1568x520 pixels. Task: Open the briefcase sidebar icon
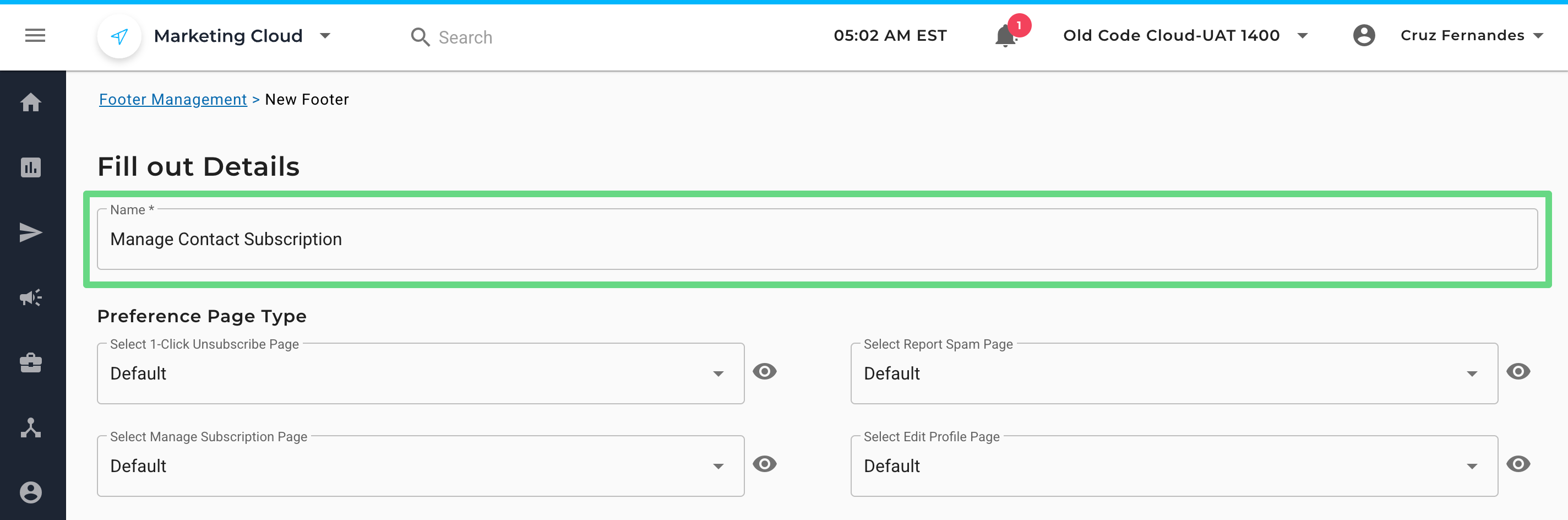click(30, 363)
